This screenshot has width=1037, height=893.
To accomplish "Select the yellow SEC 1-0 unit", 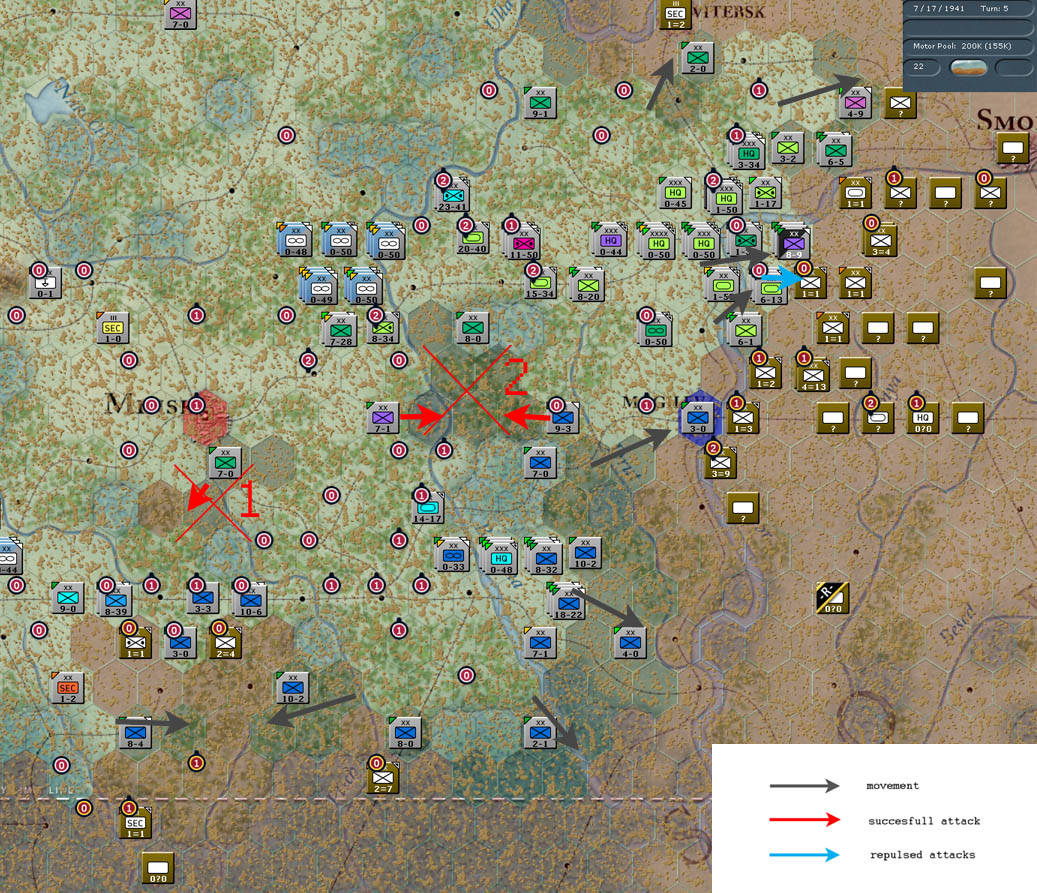I will click(x=112, y=328).
